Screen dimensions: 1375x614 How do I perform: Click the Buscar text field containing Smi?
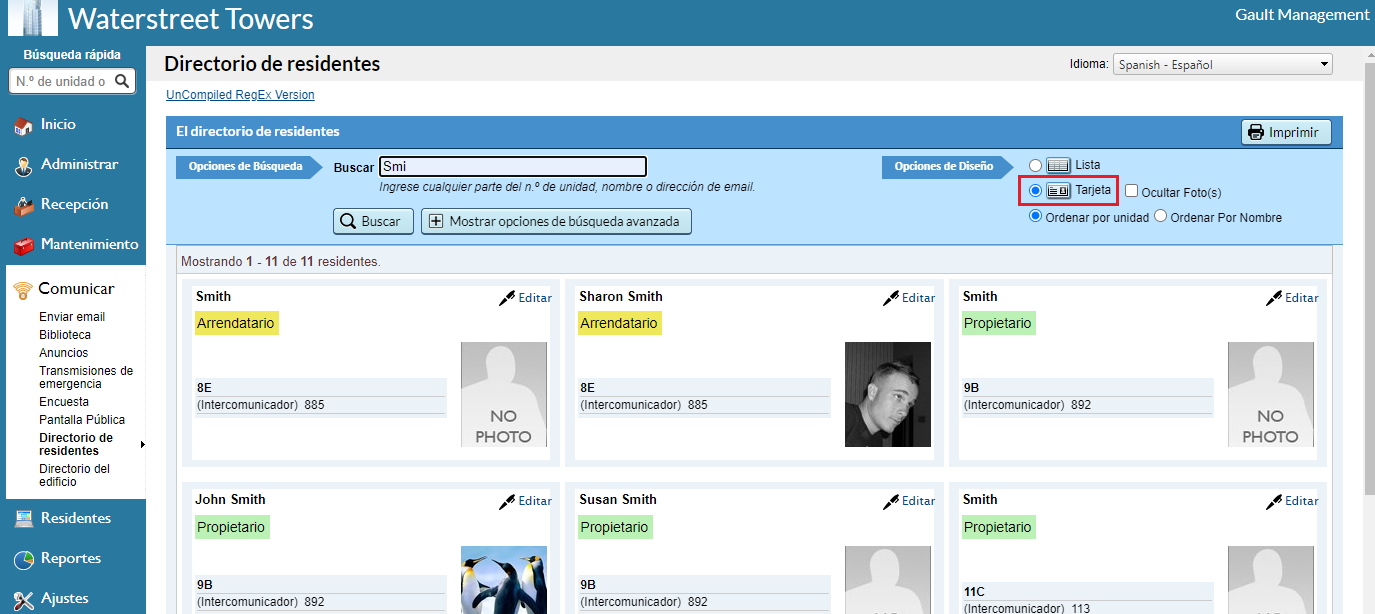point(513,167)
